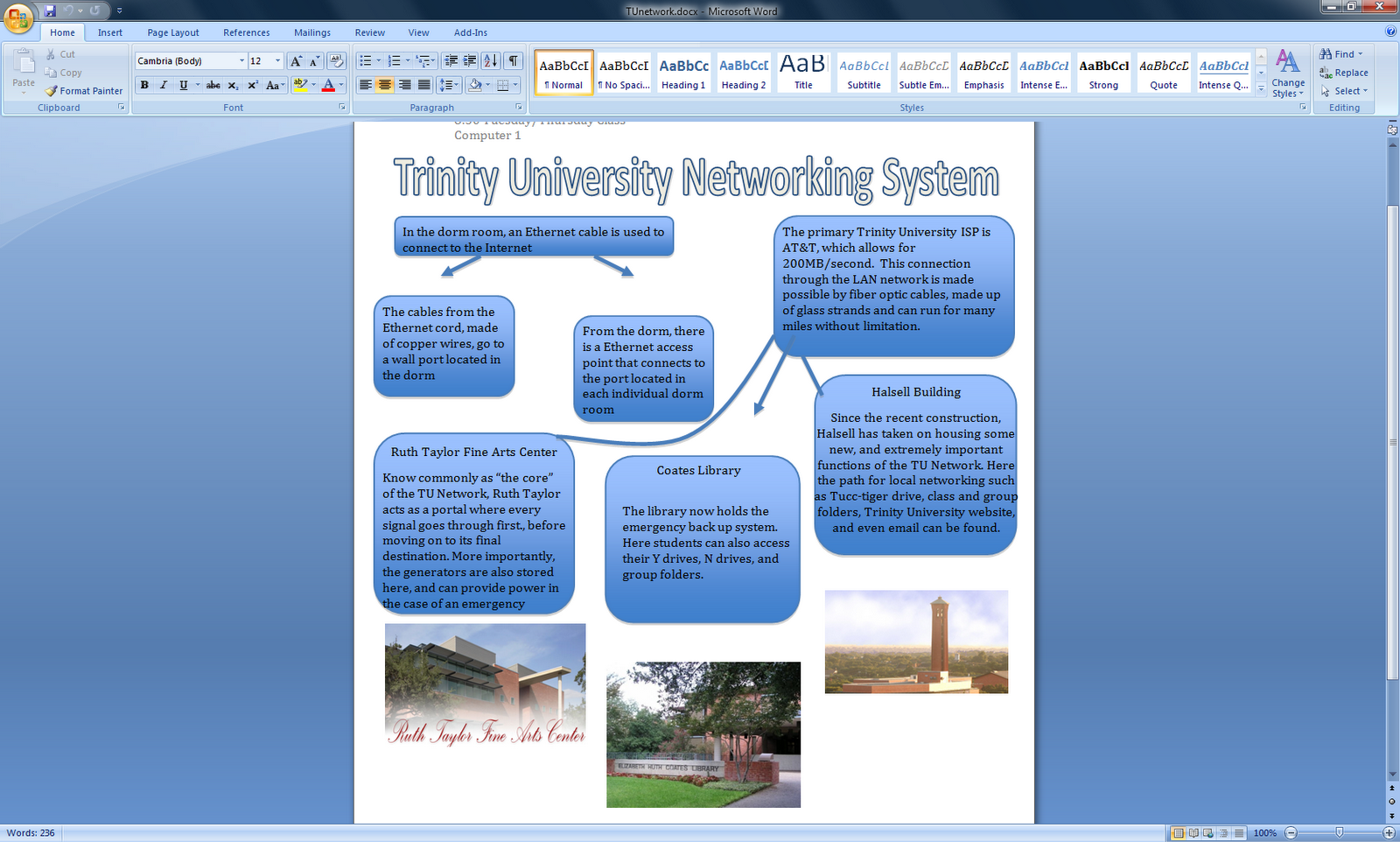Apply yellow text highlight color
Viewport: 1400px width, 842px height.
[x=300, y=85]
